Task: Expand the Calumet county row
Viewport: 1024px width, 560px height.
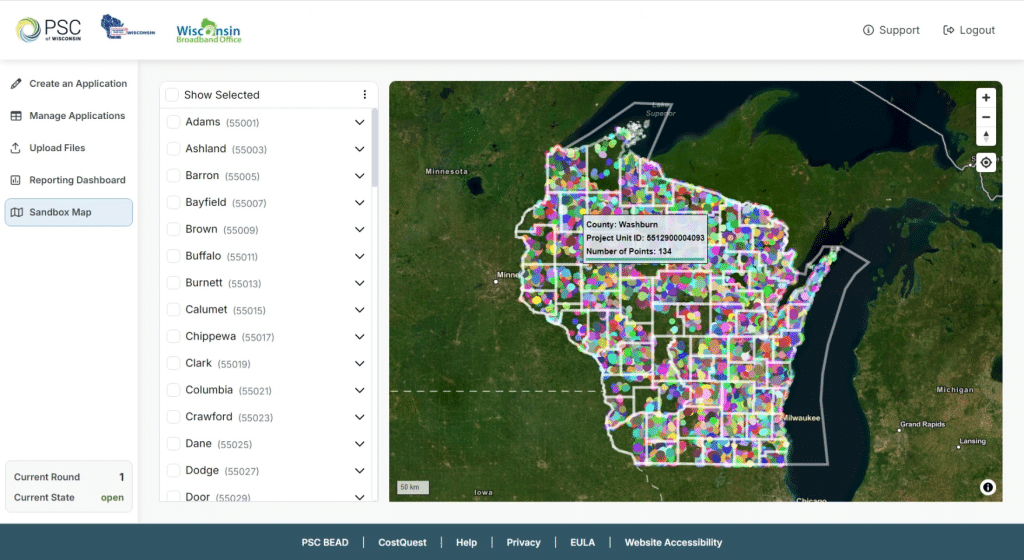Action: 359,309
